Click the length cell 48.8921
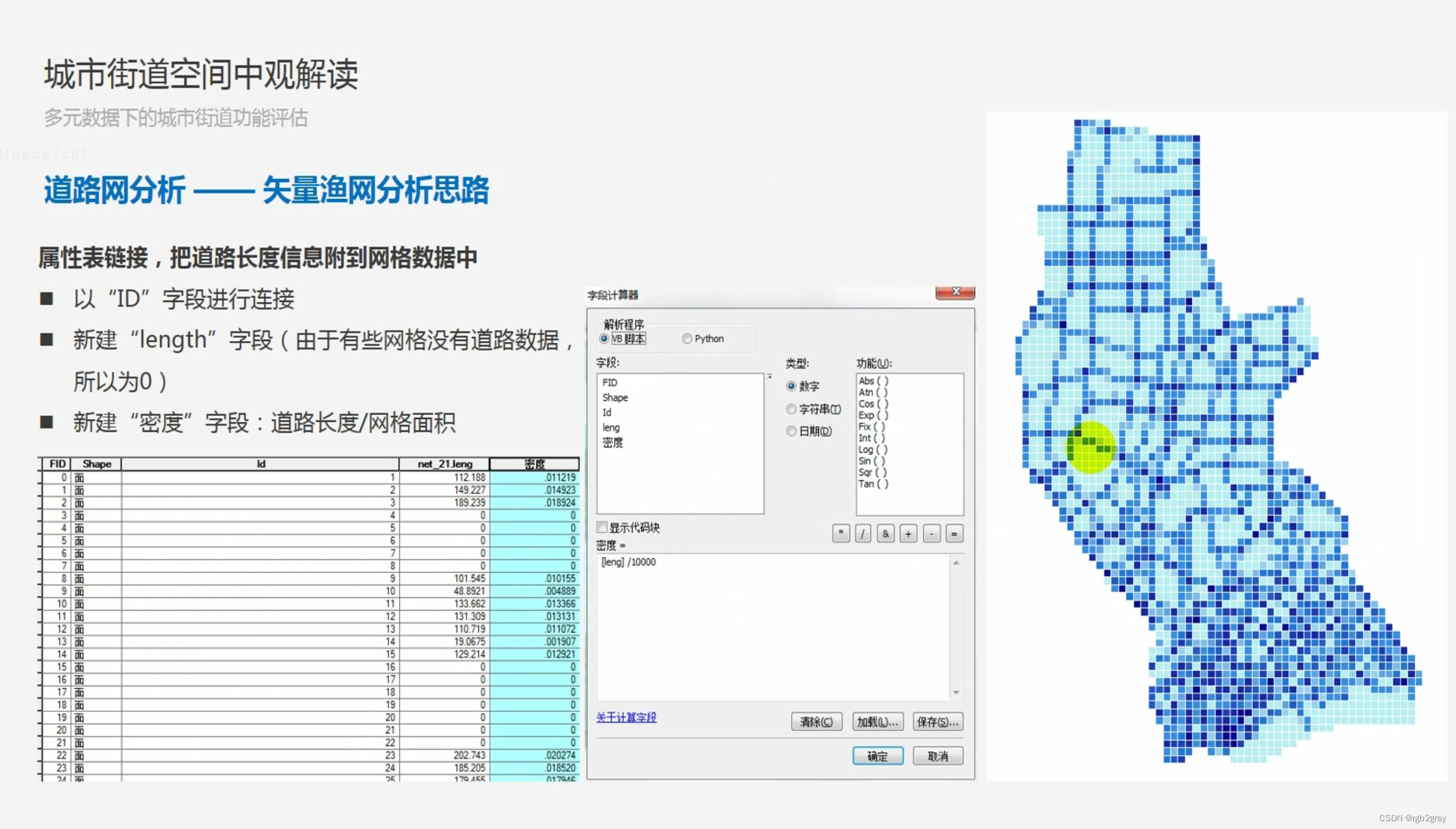The width and height of the screenshot is (1456, 829). (444, 591)
